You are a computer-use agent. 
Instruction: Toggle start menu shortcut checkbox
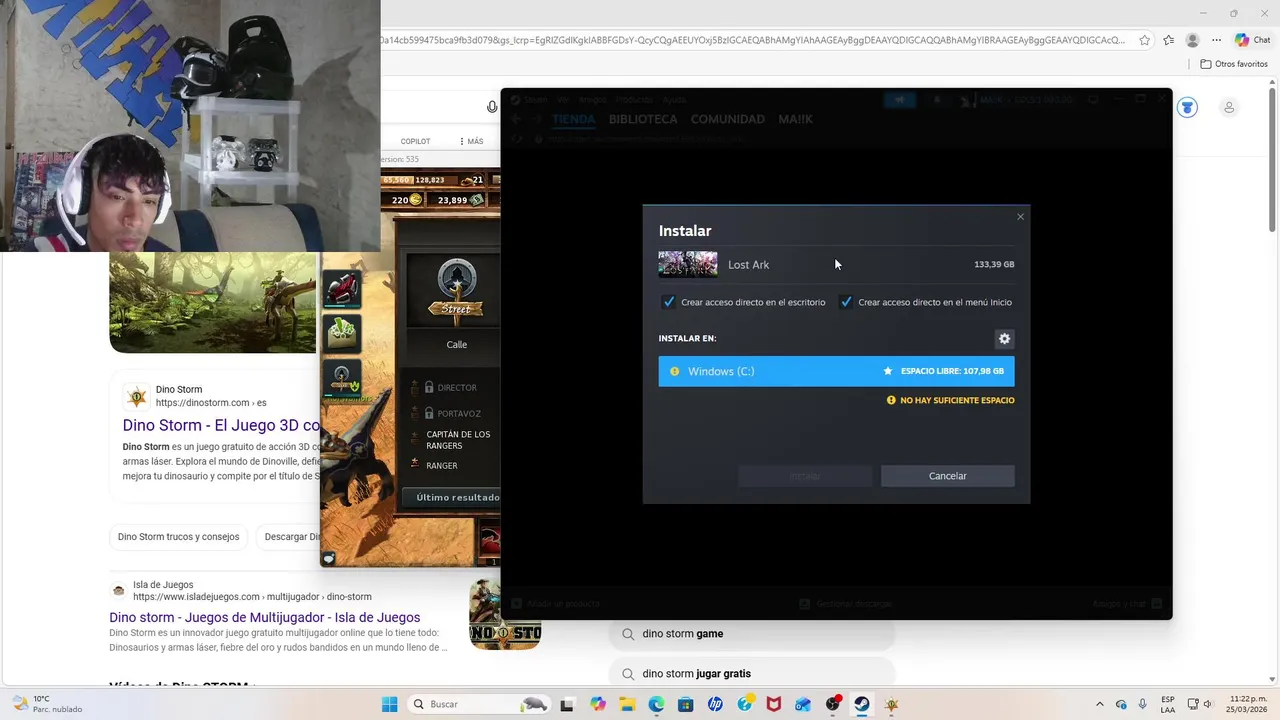846,302
